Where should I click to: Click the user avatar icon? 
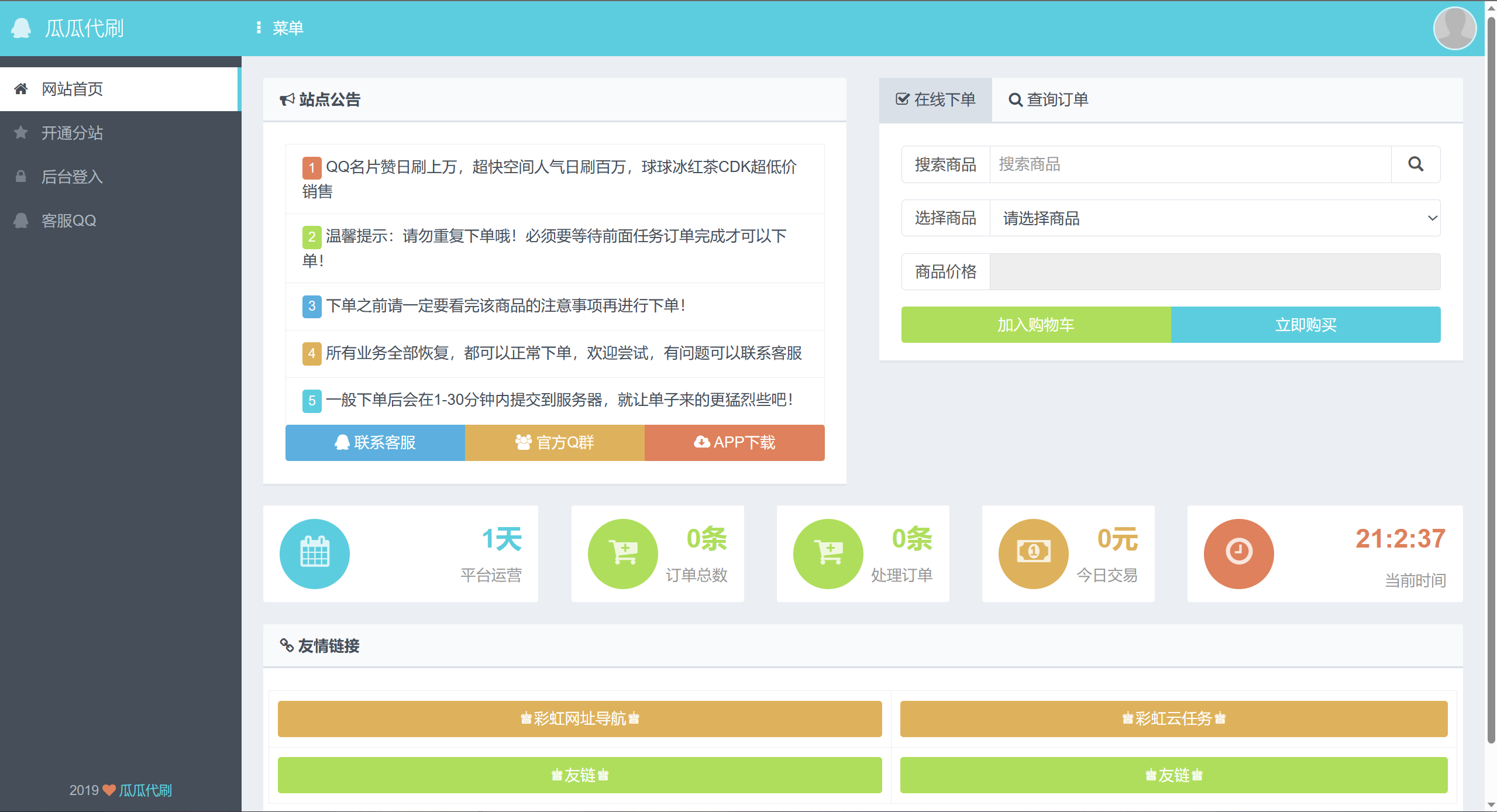1454,28
